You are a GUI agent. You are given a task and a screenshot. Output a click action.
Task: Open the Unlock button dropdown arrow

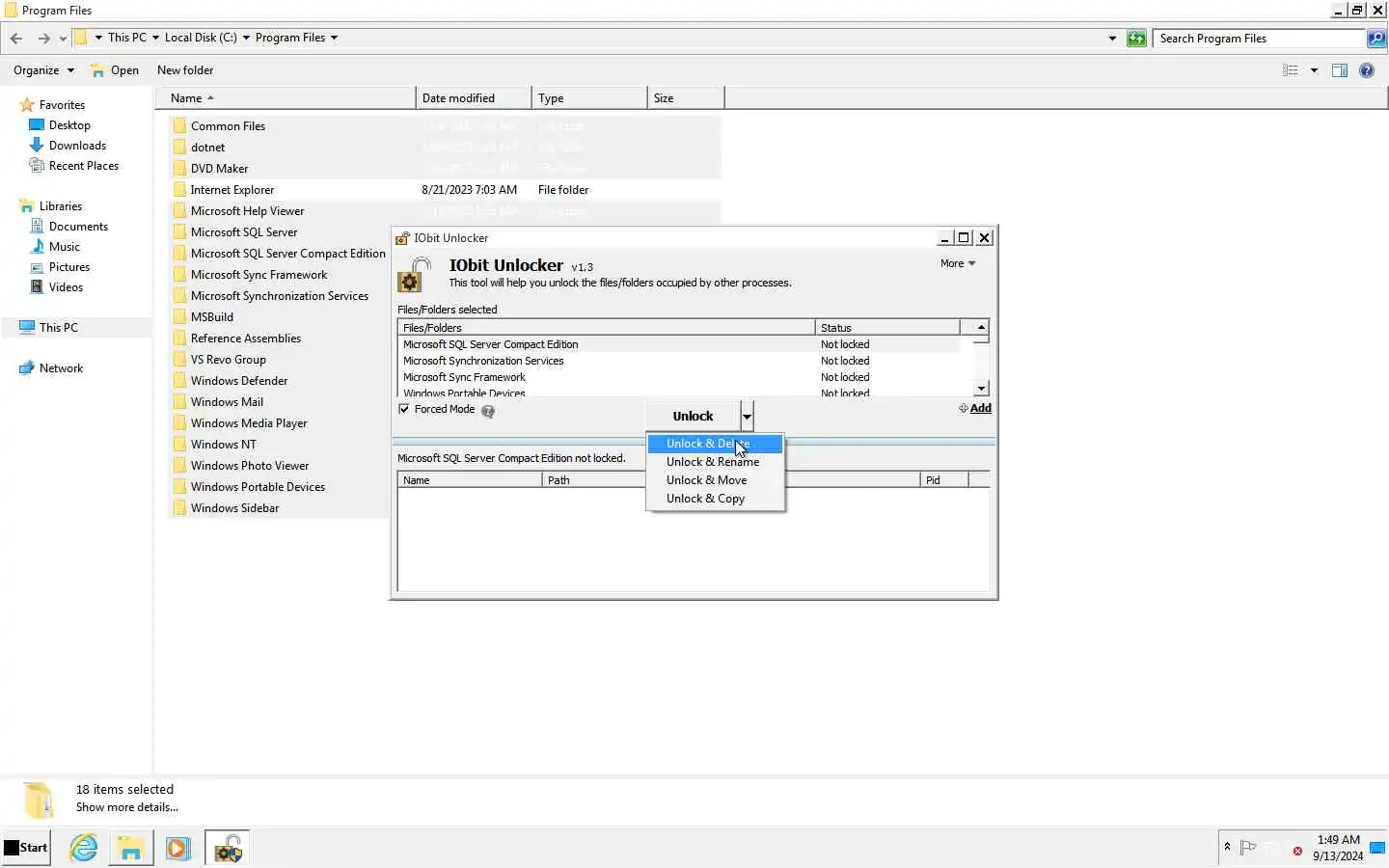(x=747, y=417)
